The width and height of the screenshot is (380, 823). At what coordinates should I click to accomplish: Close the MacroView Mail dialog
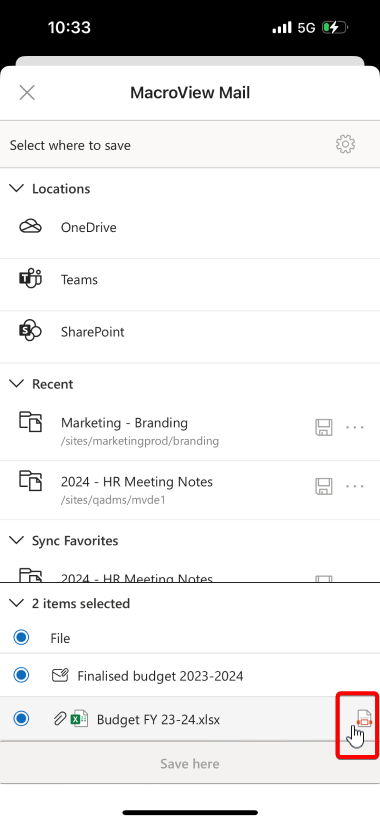pyautogui.click(x=27, y=93)
